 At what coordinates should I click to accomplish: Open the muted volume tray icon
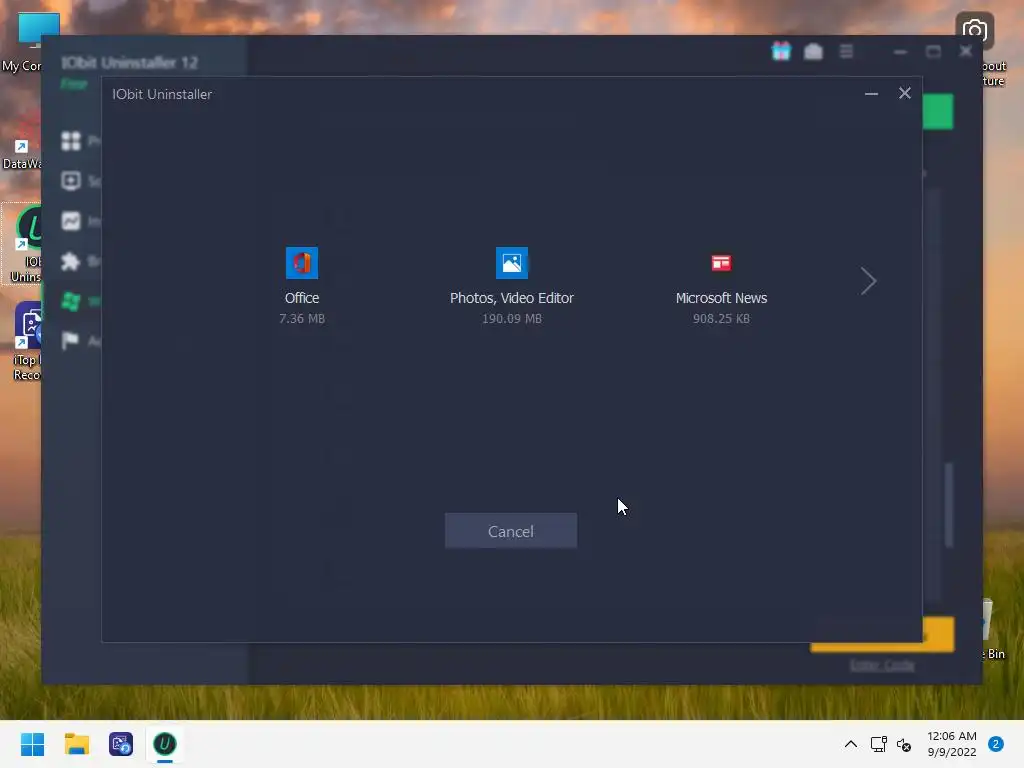(904, 744)
